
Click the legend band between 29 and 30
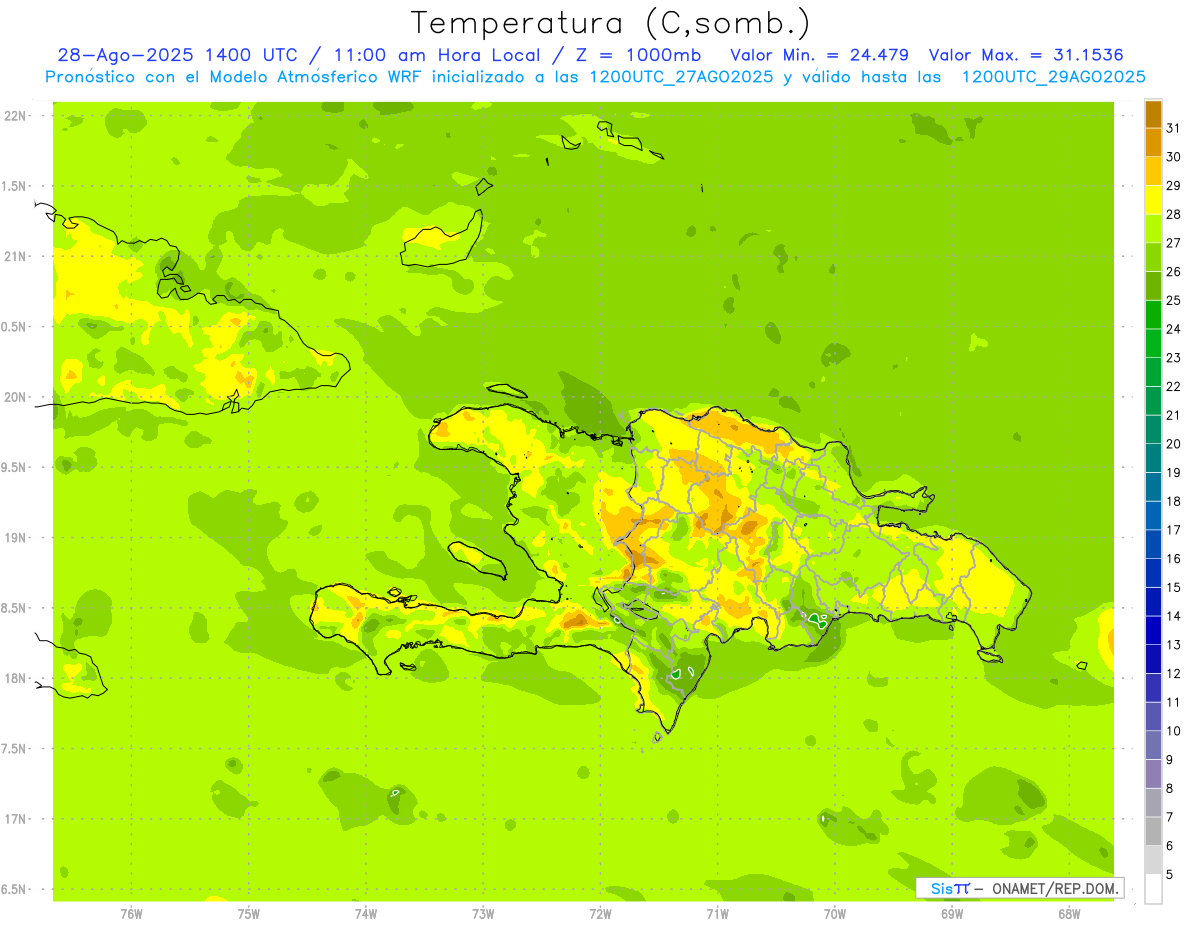tap(1153, 172)
